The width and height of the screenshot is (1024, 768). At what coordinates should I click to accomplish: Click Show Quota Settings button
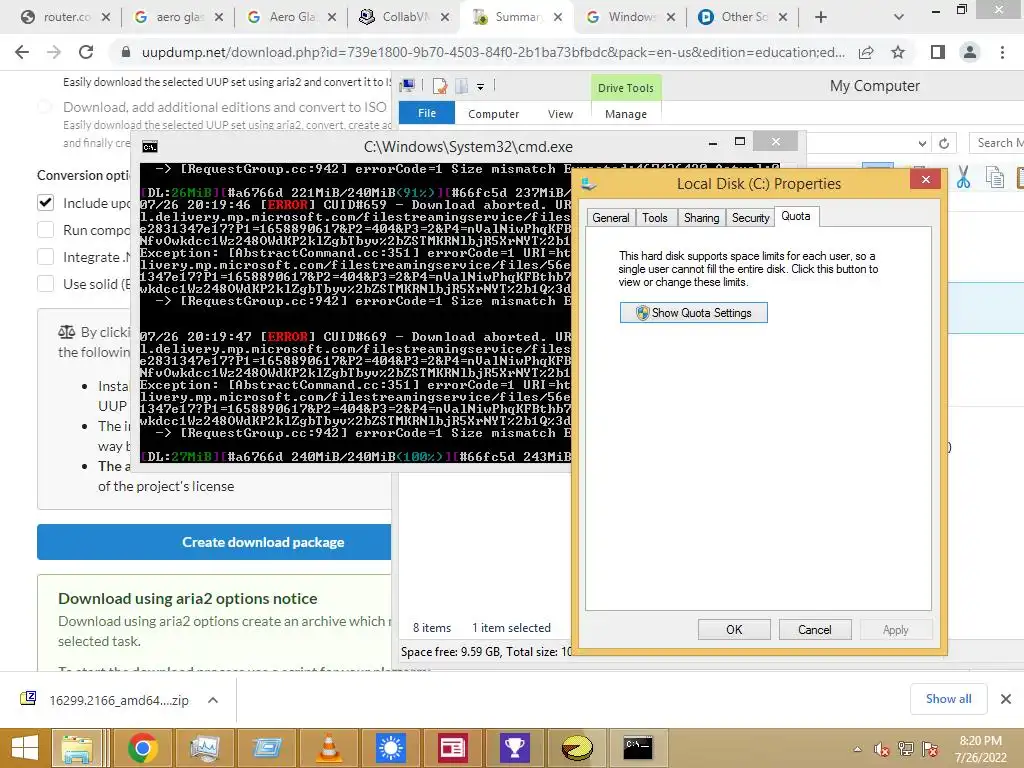[694, 313]
